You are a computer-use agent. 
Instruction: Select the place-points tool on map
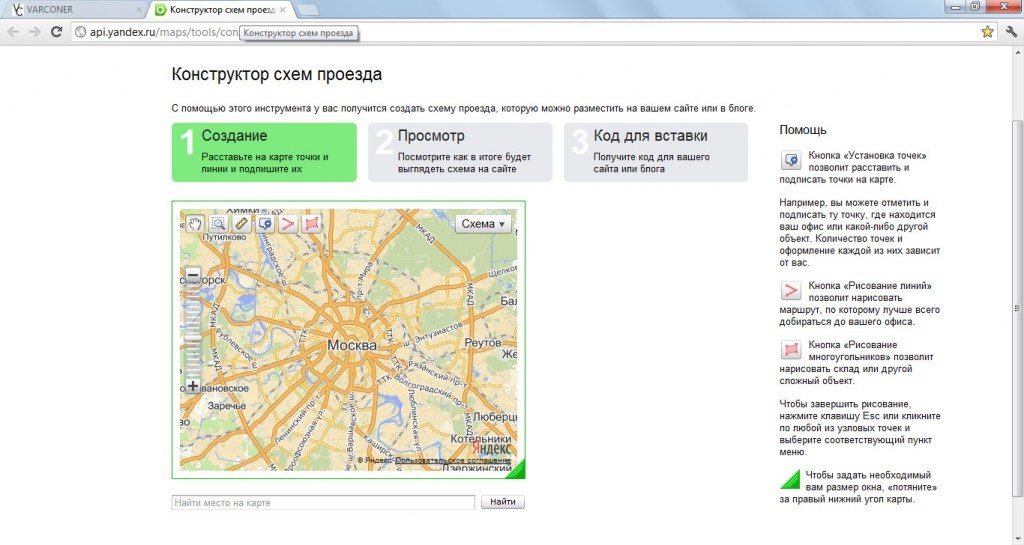(x=264, y=224)
